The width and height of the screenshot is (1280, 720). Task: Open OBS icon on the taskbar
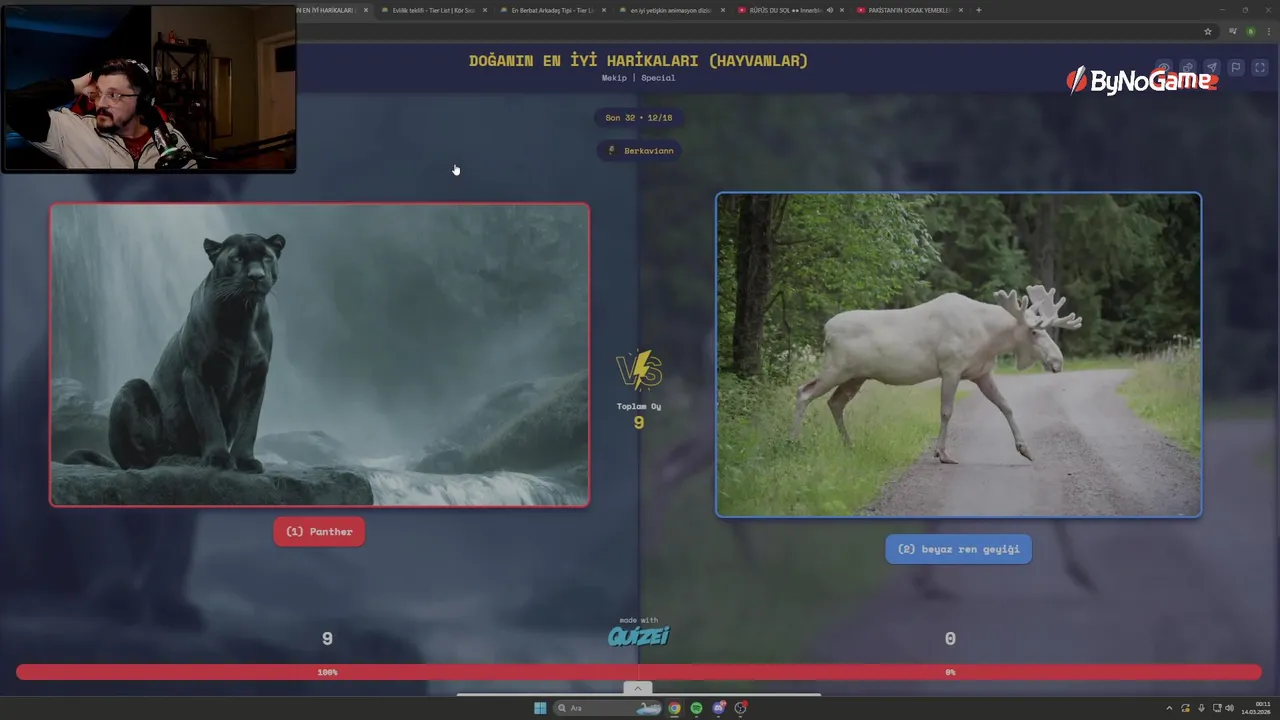click(x=741, y=708)
